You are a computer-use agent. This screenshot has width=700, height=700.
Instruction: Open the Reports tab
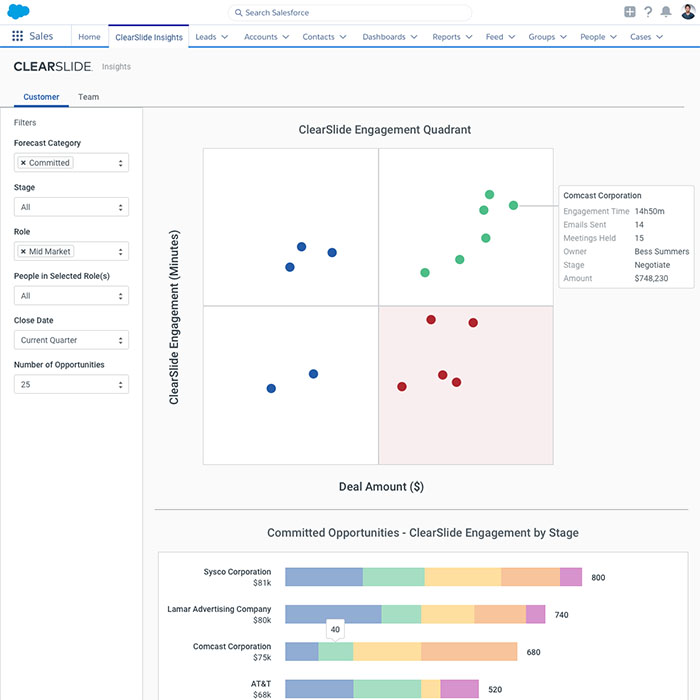446,37
